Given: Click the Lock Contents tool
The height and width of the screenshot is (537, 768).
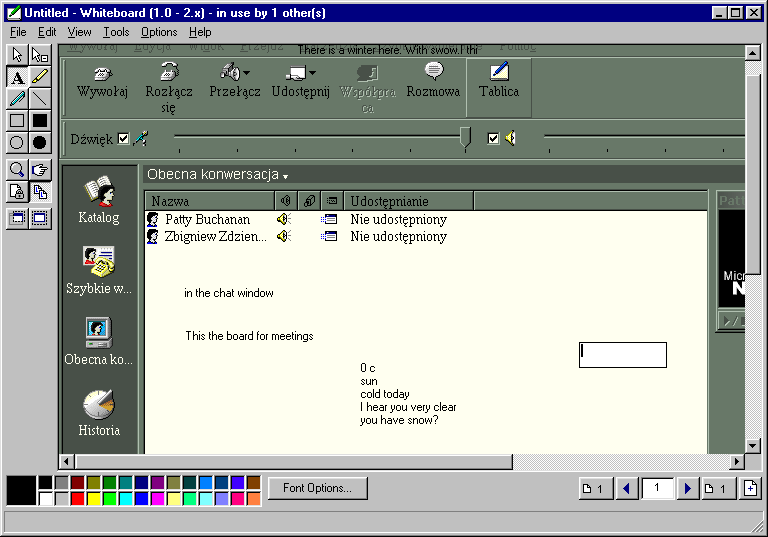Looking at the screenshot, I should click(17, 192).
